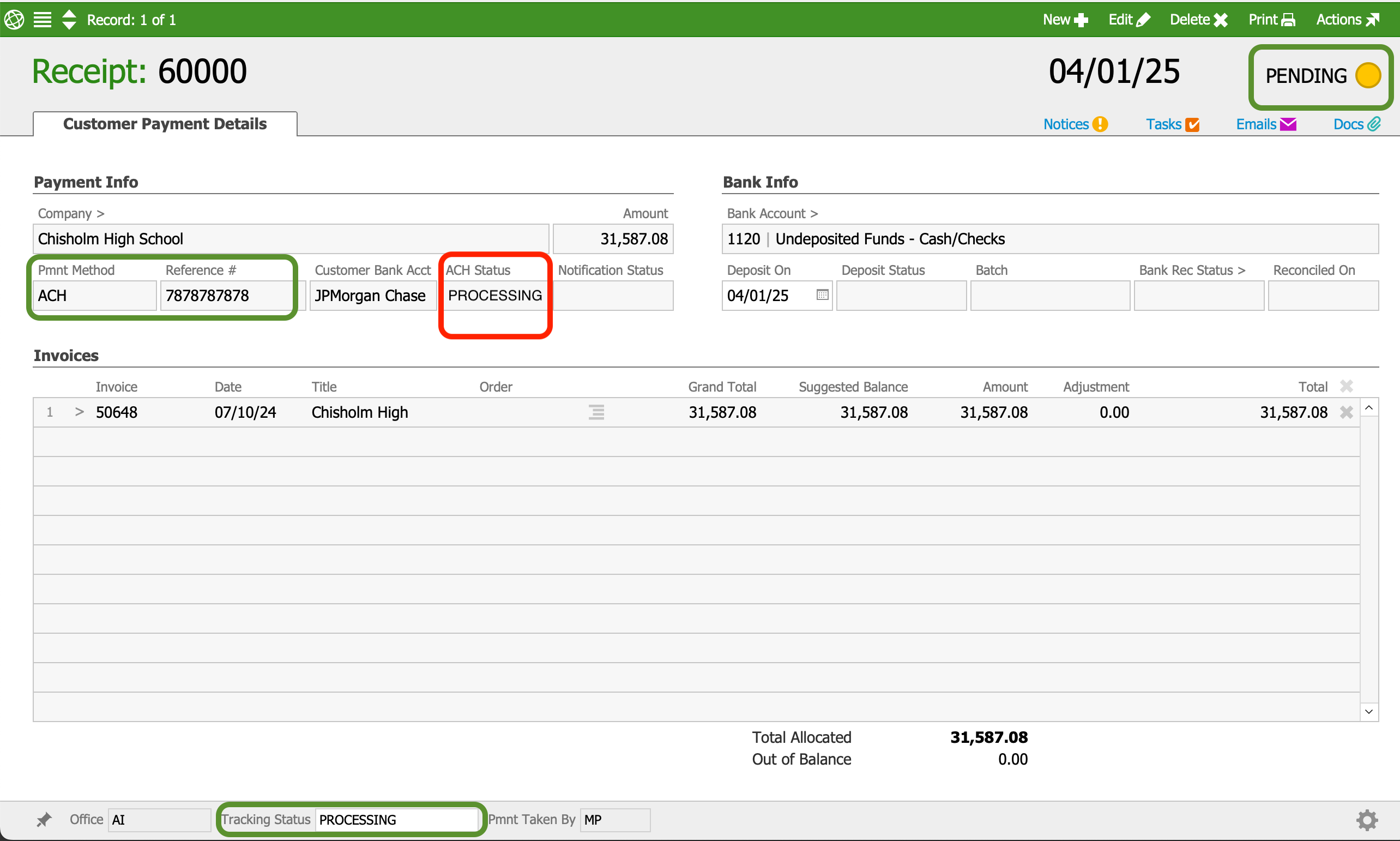This screenshot has height=841, width=1400.
Task: Open invoice row notes lines icon
Action: 596,412
